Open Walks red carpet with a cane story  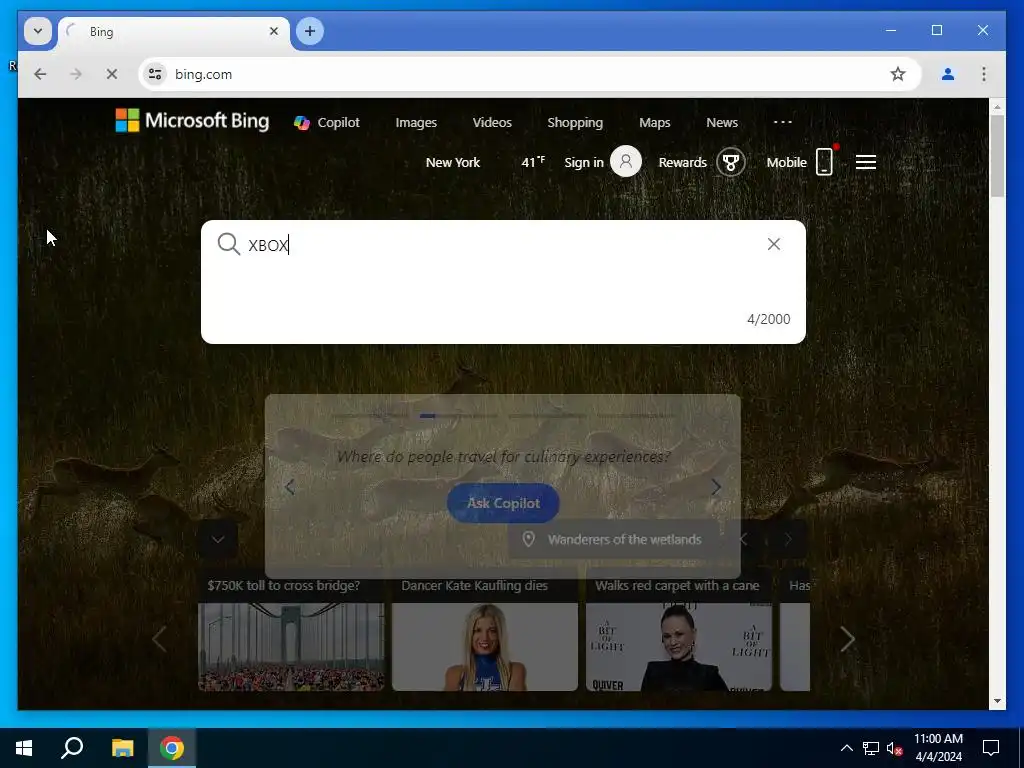679,634
